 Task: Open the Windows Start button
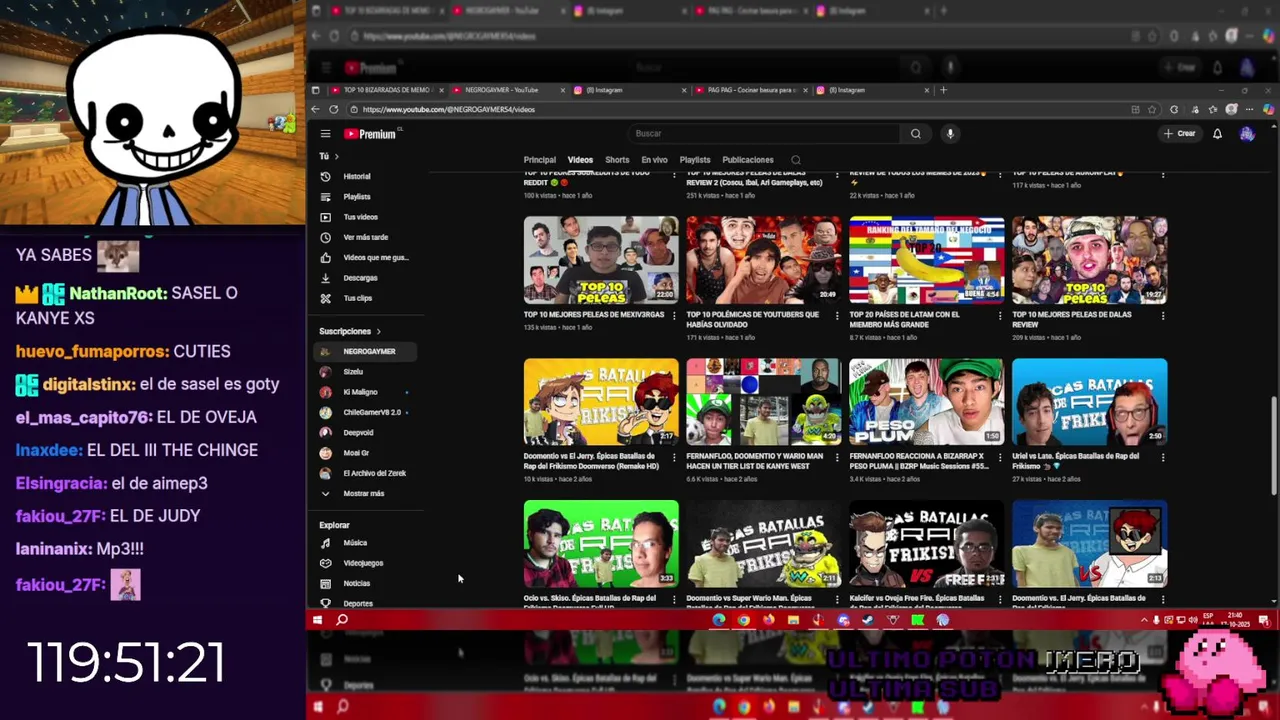317,620
